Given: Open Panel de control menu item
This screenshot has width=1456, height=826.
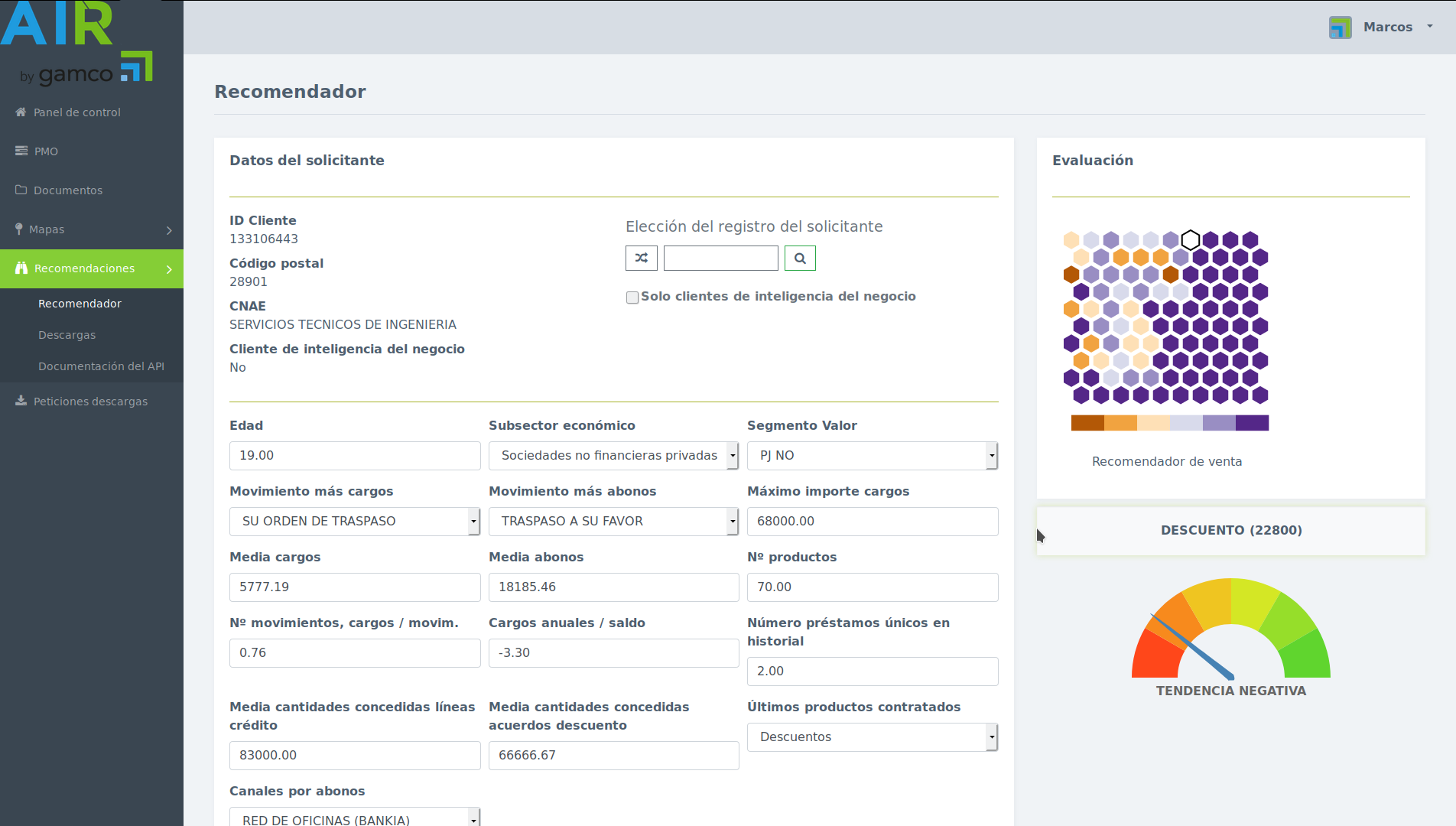Looking at the screenshot, I should click(x=92, y=112).
